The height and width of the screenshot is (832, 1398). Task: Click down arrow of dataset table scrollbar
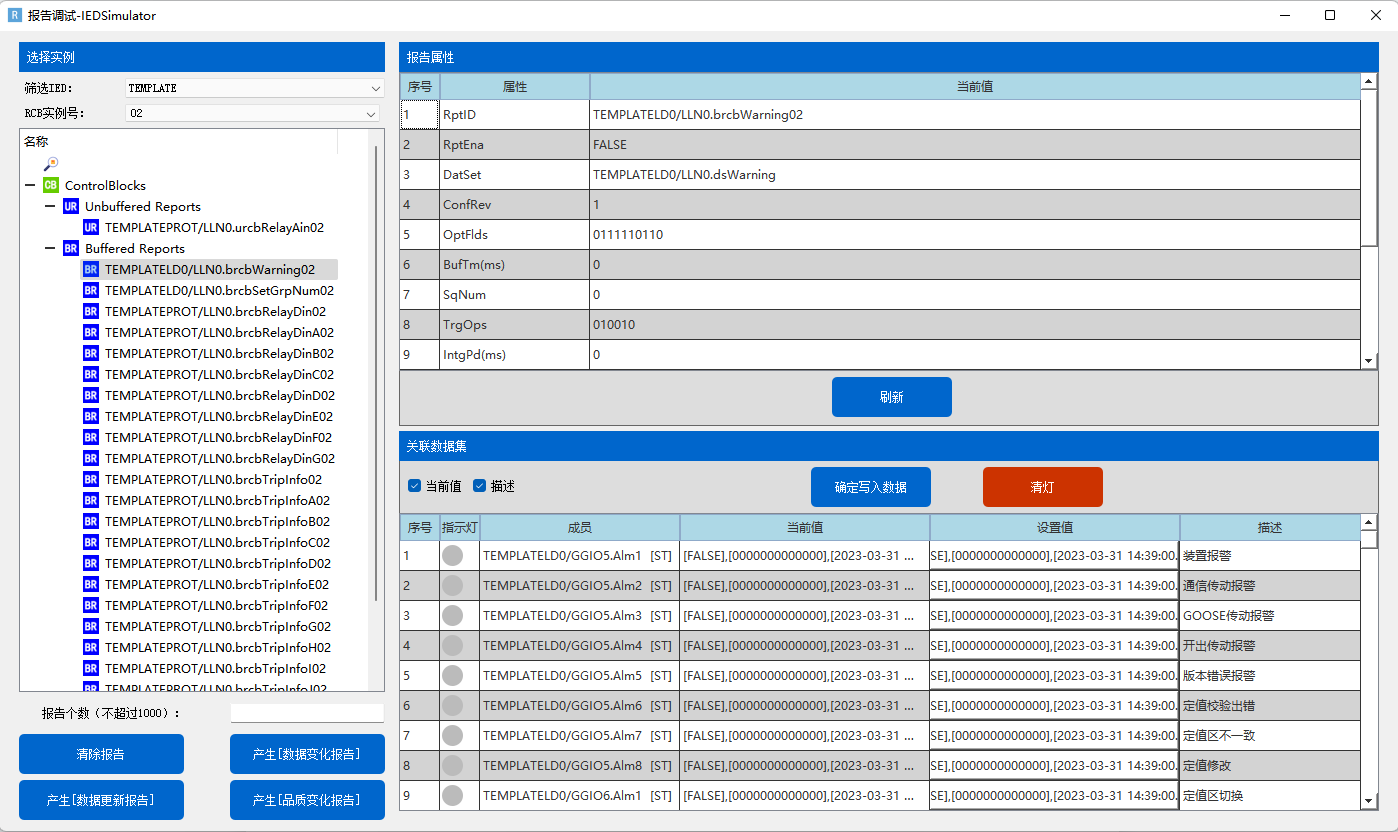click(x=1369, y=802)
